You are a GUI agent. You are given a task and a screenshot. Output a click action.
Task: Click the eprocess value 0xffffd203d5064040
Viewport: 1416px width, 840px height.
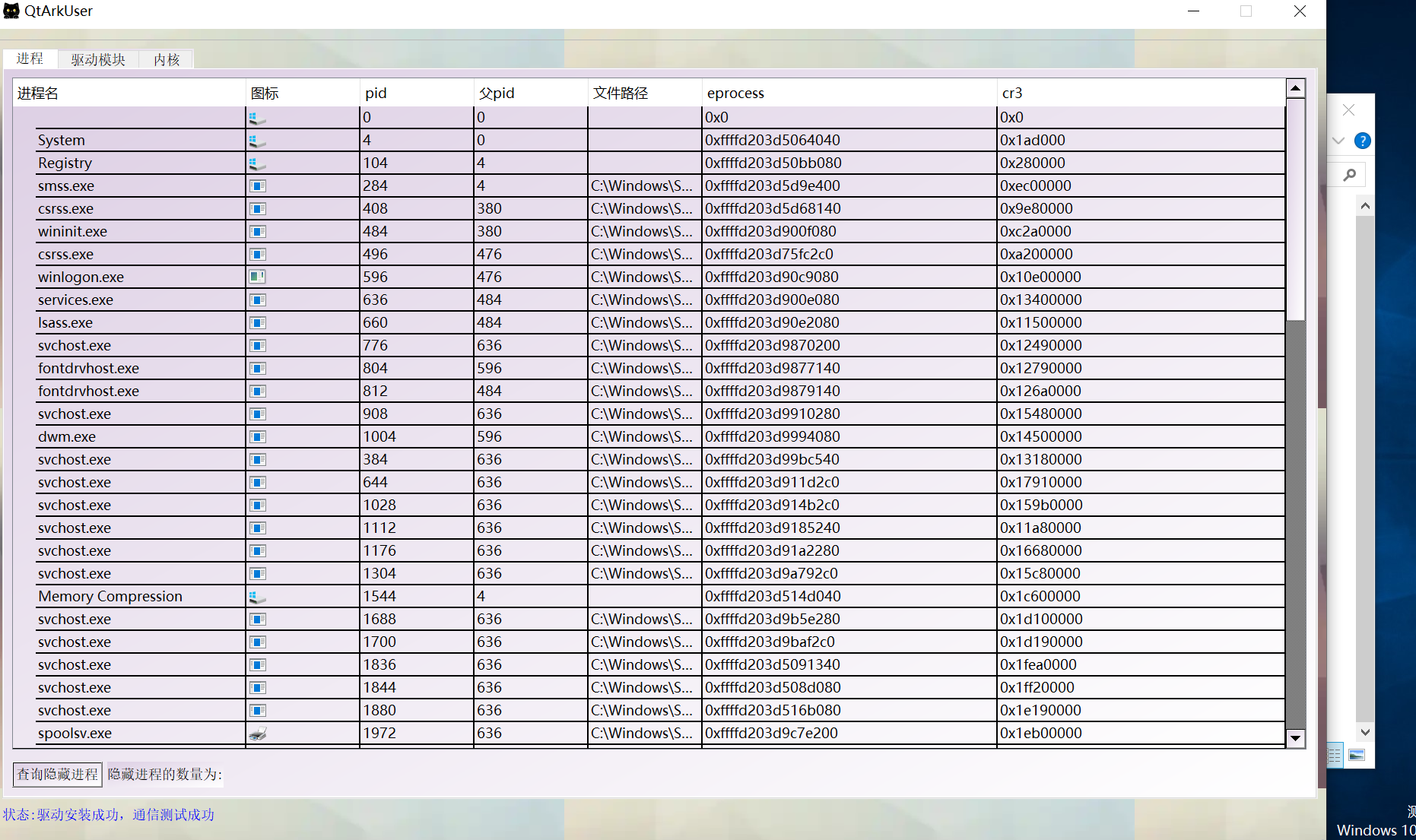point(773,141)
